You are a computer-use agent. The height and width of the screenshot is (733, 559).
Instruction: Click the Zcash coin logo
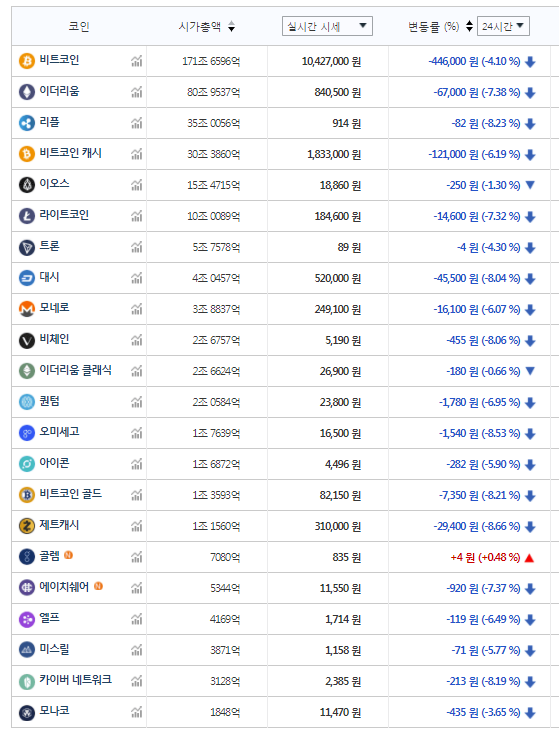click(x=27, y=526)
